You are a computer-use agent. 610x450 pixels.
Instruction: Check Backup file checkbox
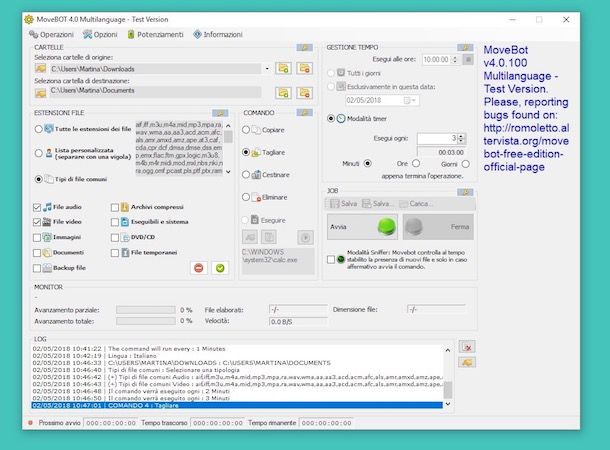coord(37,268)
